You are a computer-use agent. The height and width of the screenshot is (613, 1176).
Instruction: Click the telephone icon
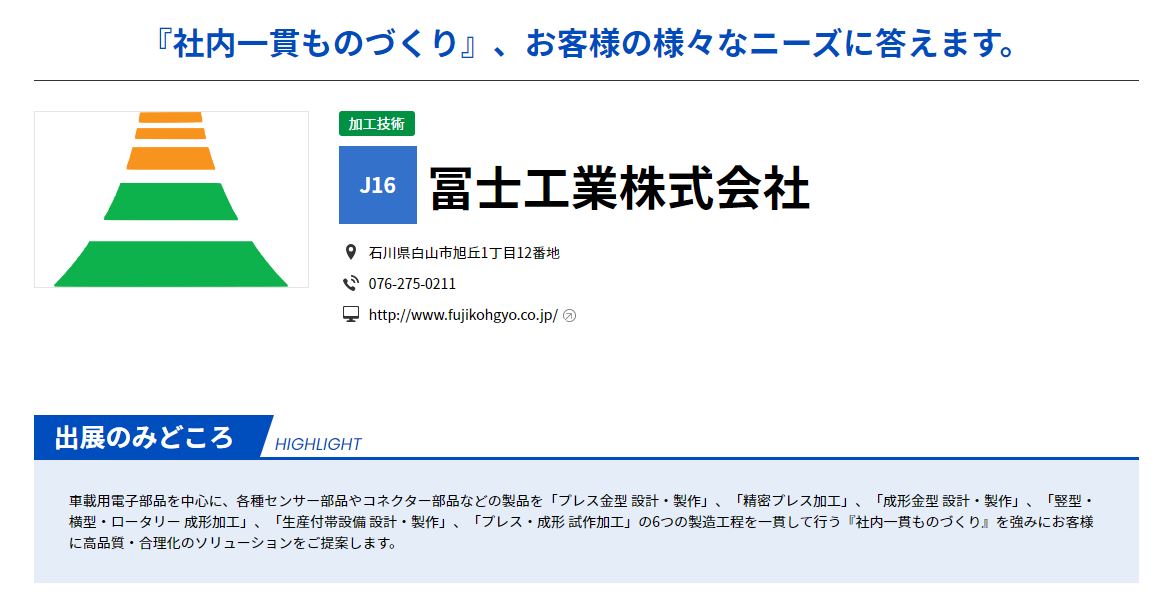pos(350,284)
